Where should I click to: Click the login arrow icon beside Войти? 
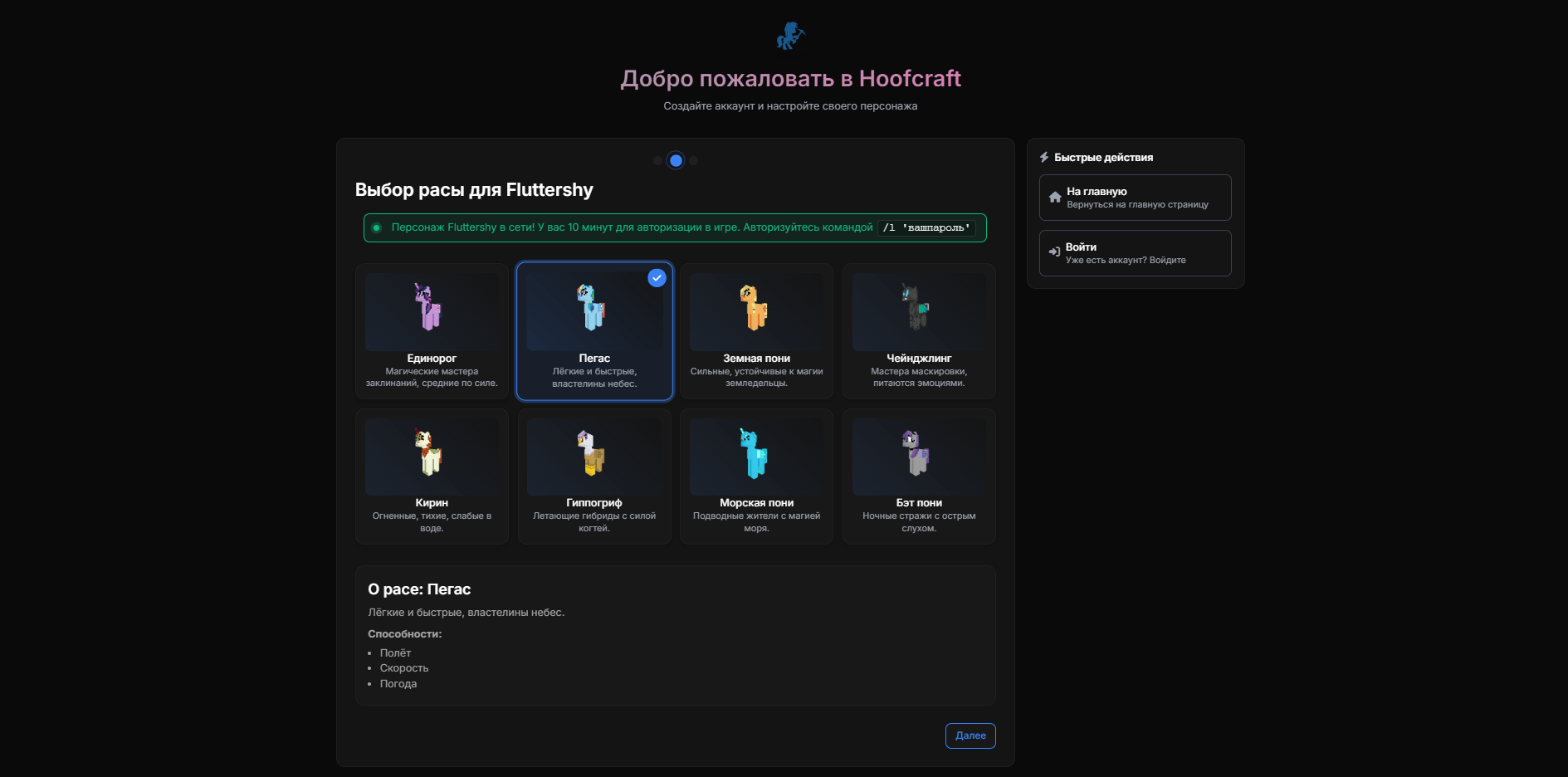click(1054, 252)
